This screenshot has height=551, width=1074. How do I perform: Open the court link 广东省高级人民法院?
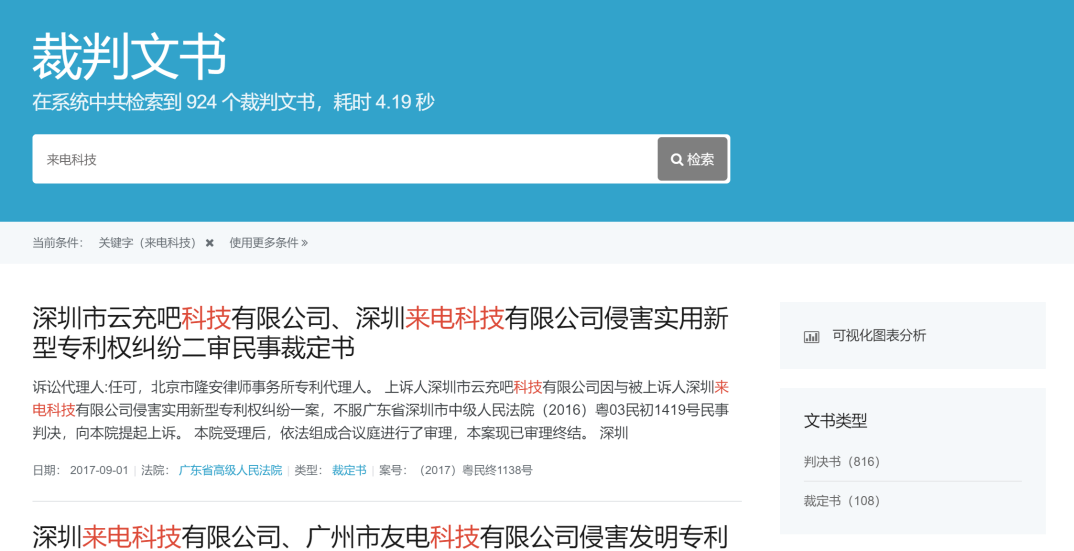click(x=230, y=470)
